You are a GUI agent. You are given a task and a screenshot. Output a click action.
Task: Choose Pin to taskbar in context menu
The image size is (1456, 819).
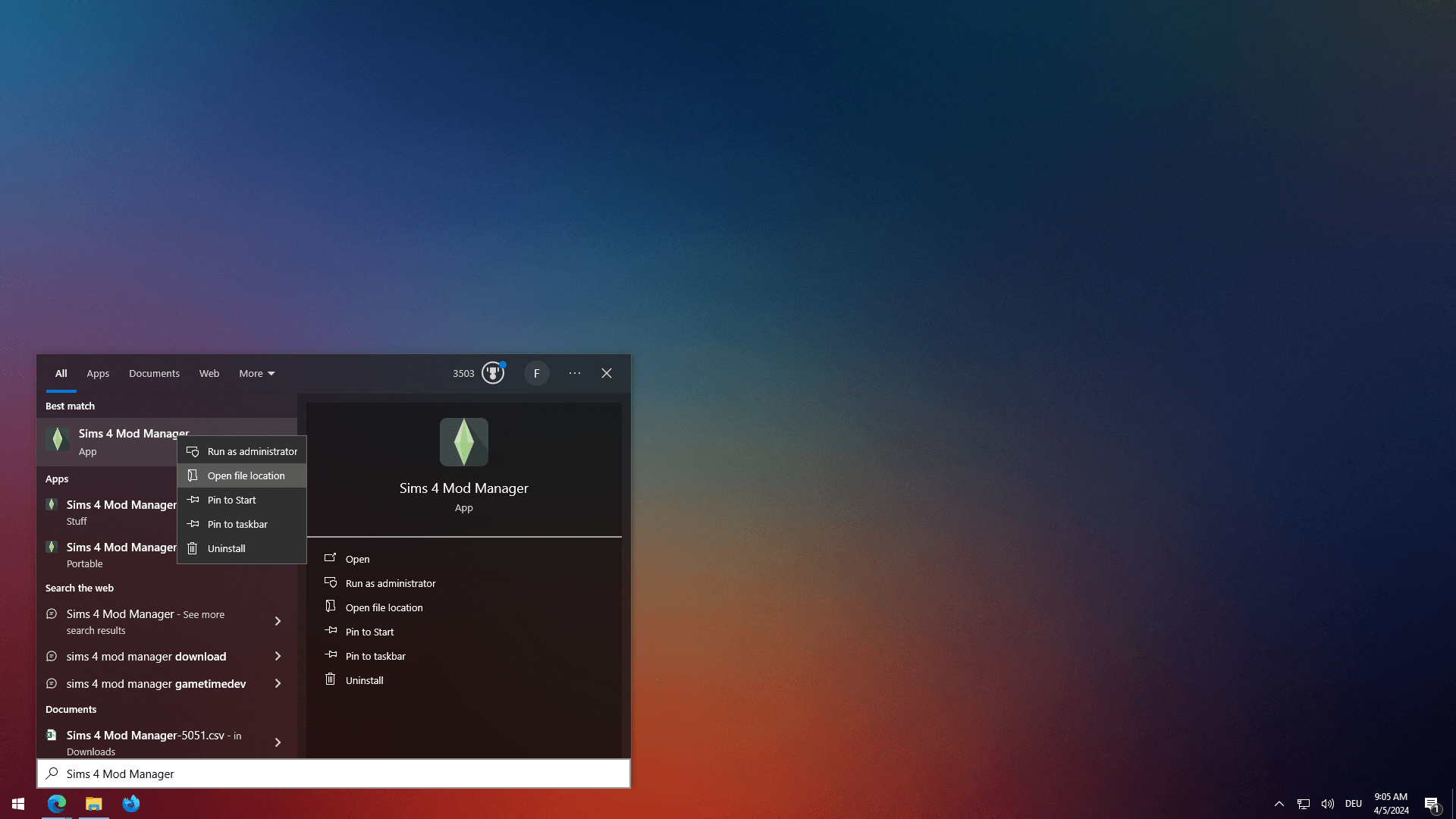coord(242,524)
